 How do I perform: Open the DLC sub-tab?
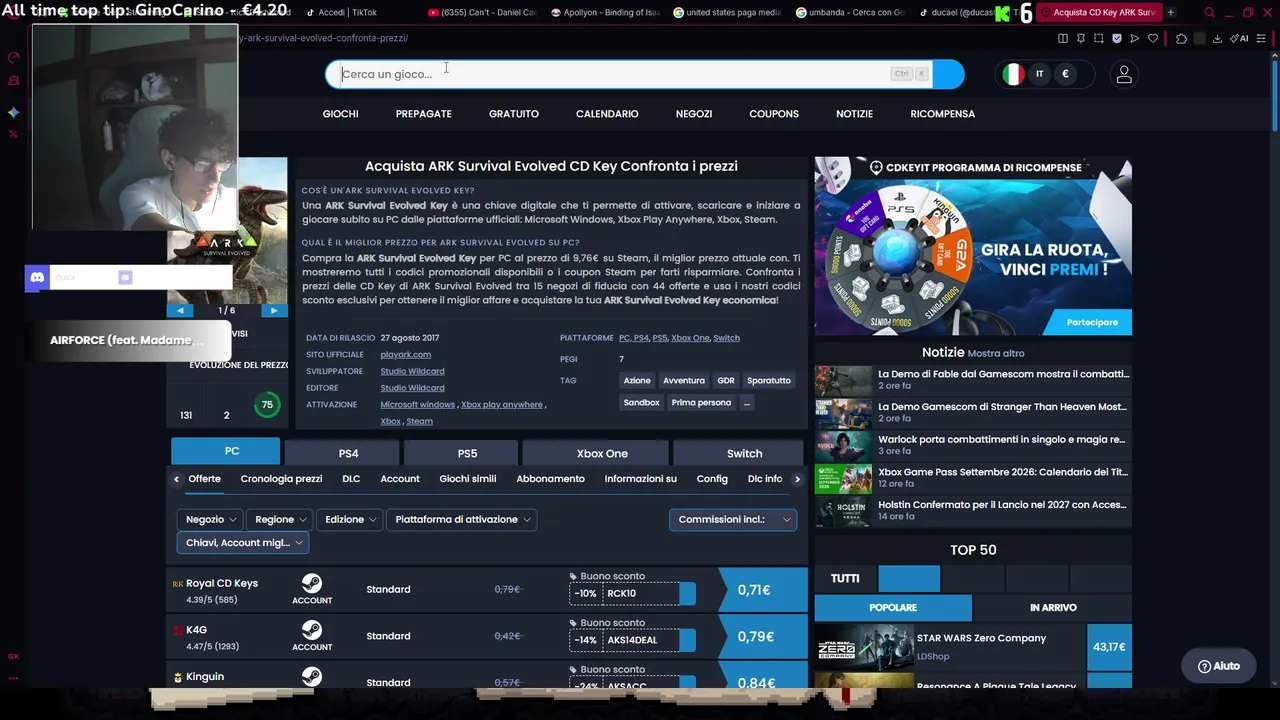351,479
